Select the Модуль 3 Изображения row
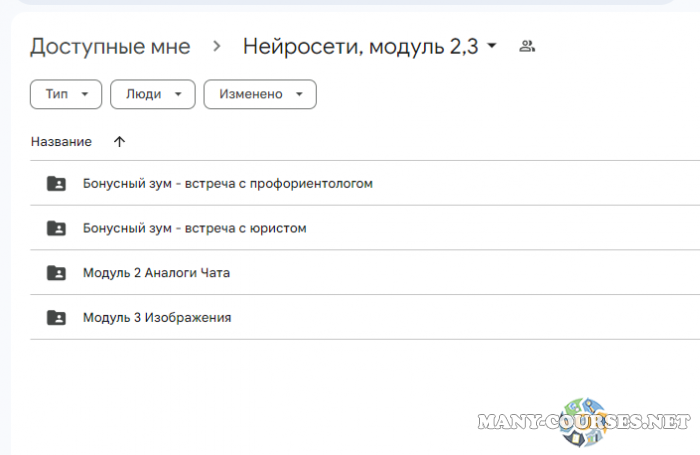 (x=157, y=318)
